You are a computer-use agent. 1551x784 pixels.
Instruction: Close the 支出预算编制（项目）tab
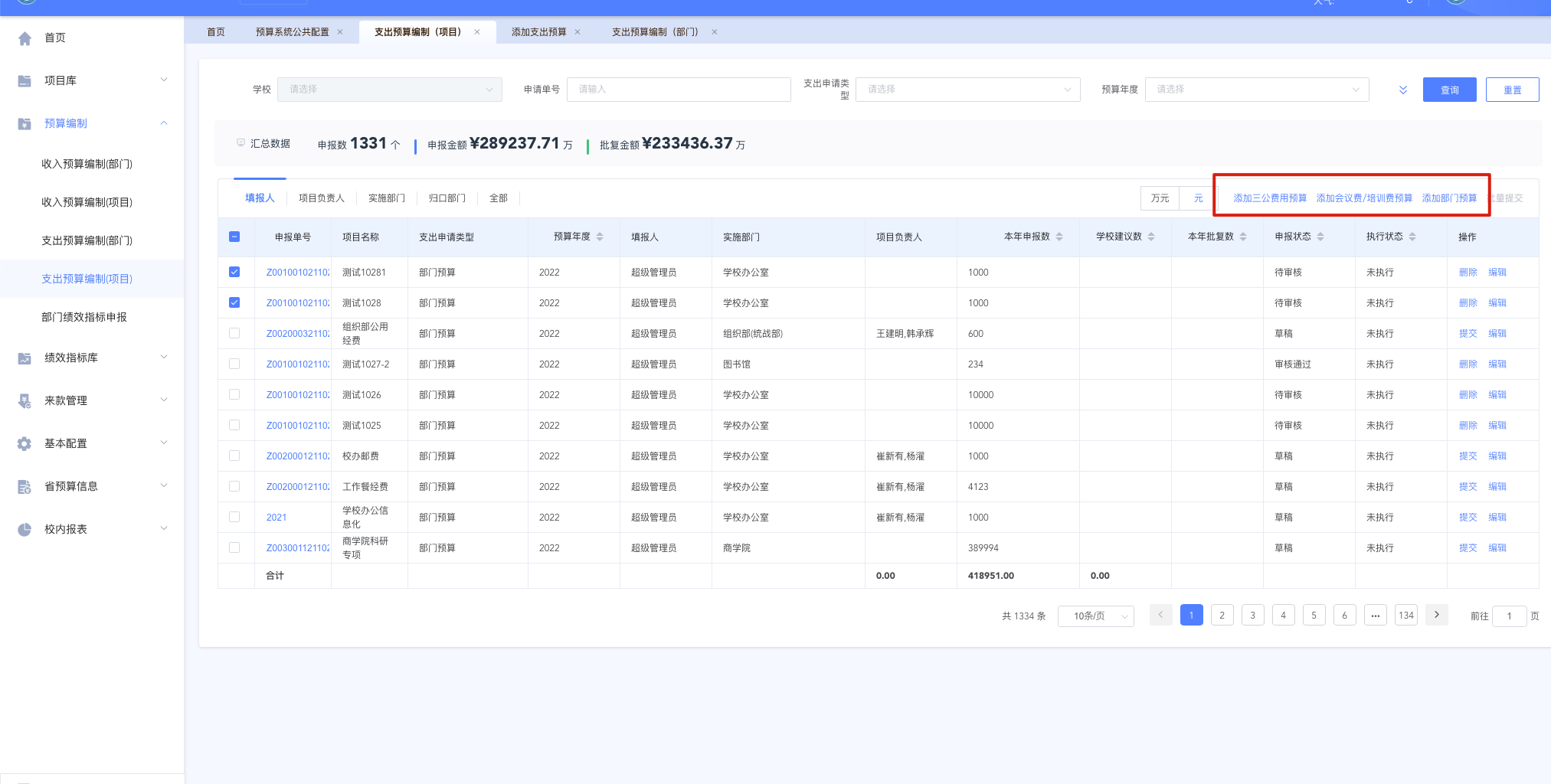pyautogui.click(x=477, y=32)
